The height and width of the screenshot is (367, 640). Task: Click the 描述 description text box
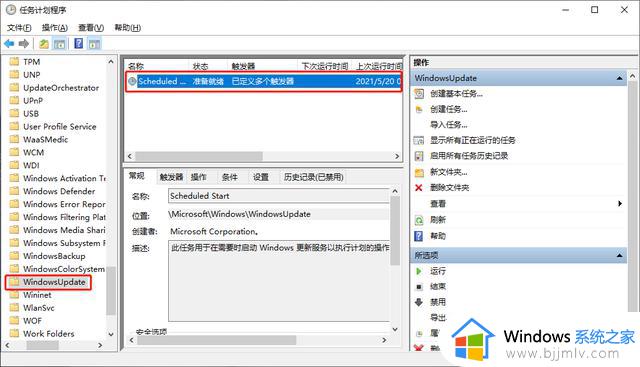pos(279,281)
